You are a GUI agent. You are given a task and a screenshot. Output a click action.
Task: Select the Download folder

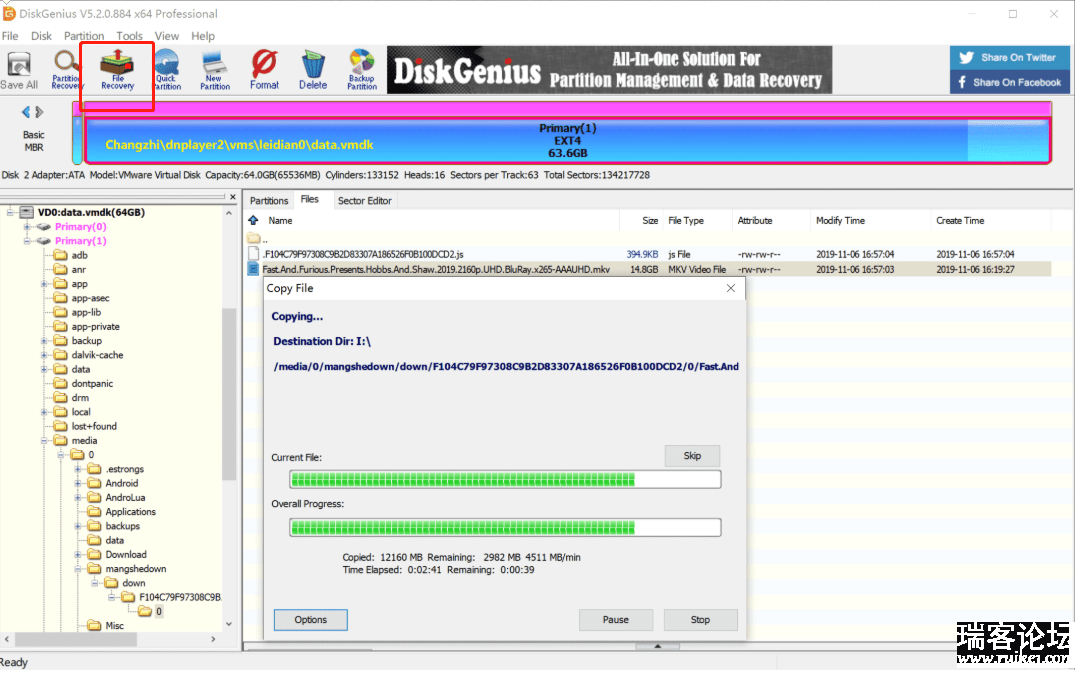(x=125, y=555)
